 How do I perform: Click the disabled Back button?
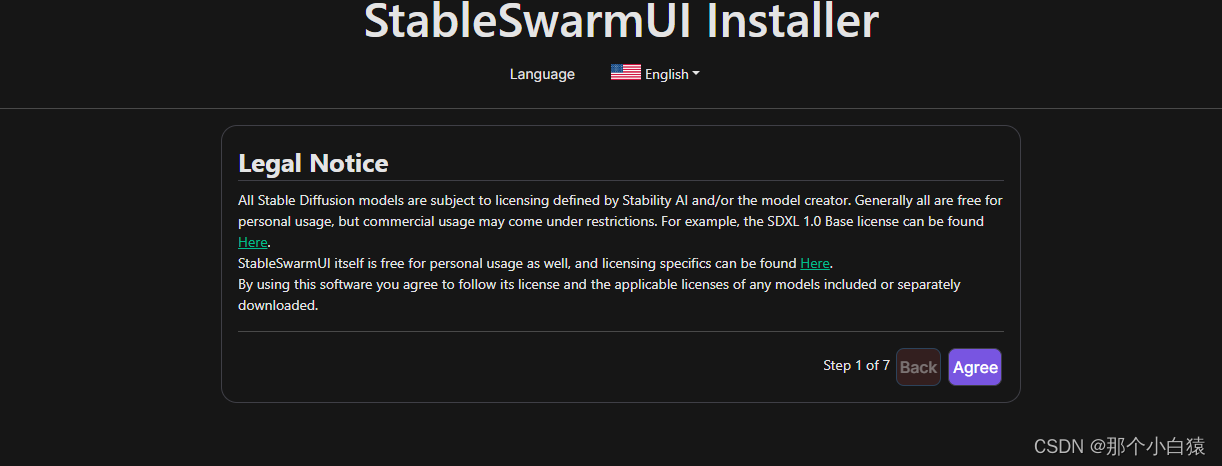(918, 367)
